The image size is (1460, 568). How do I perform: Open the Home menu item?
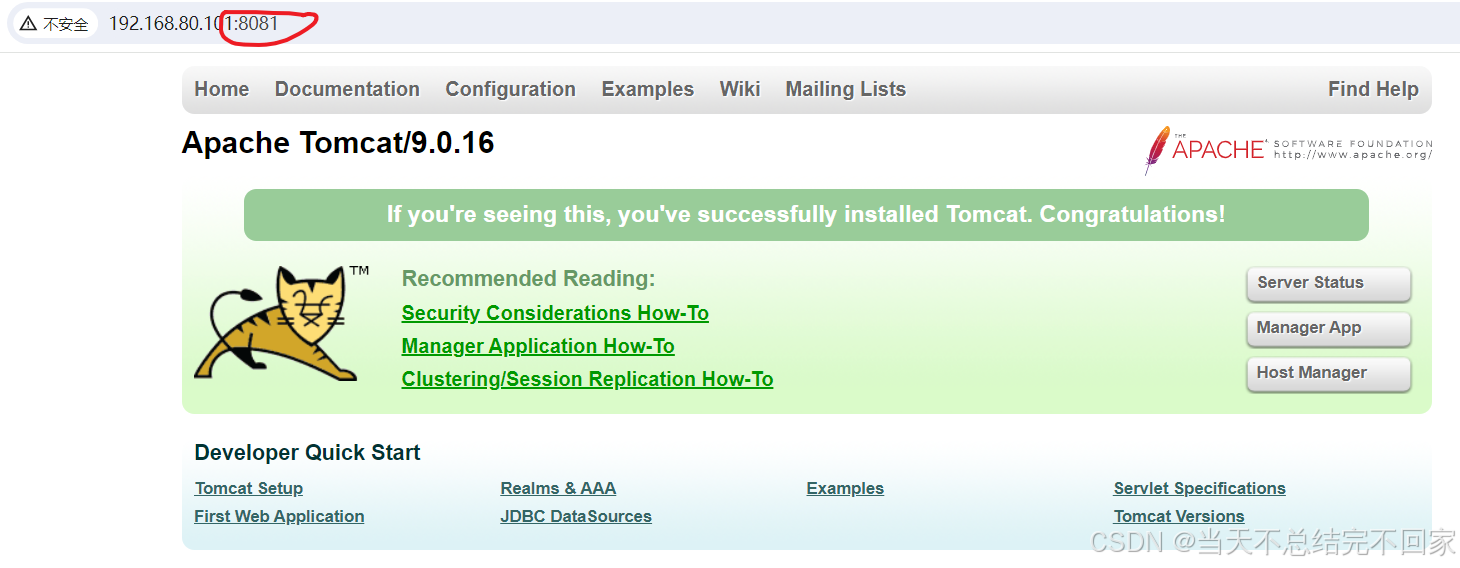221,89
